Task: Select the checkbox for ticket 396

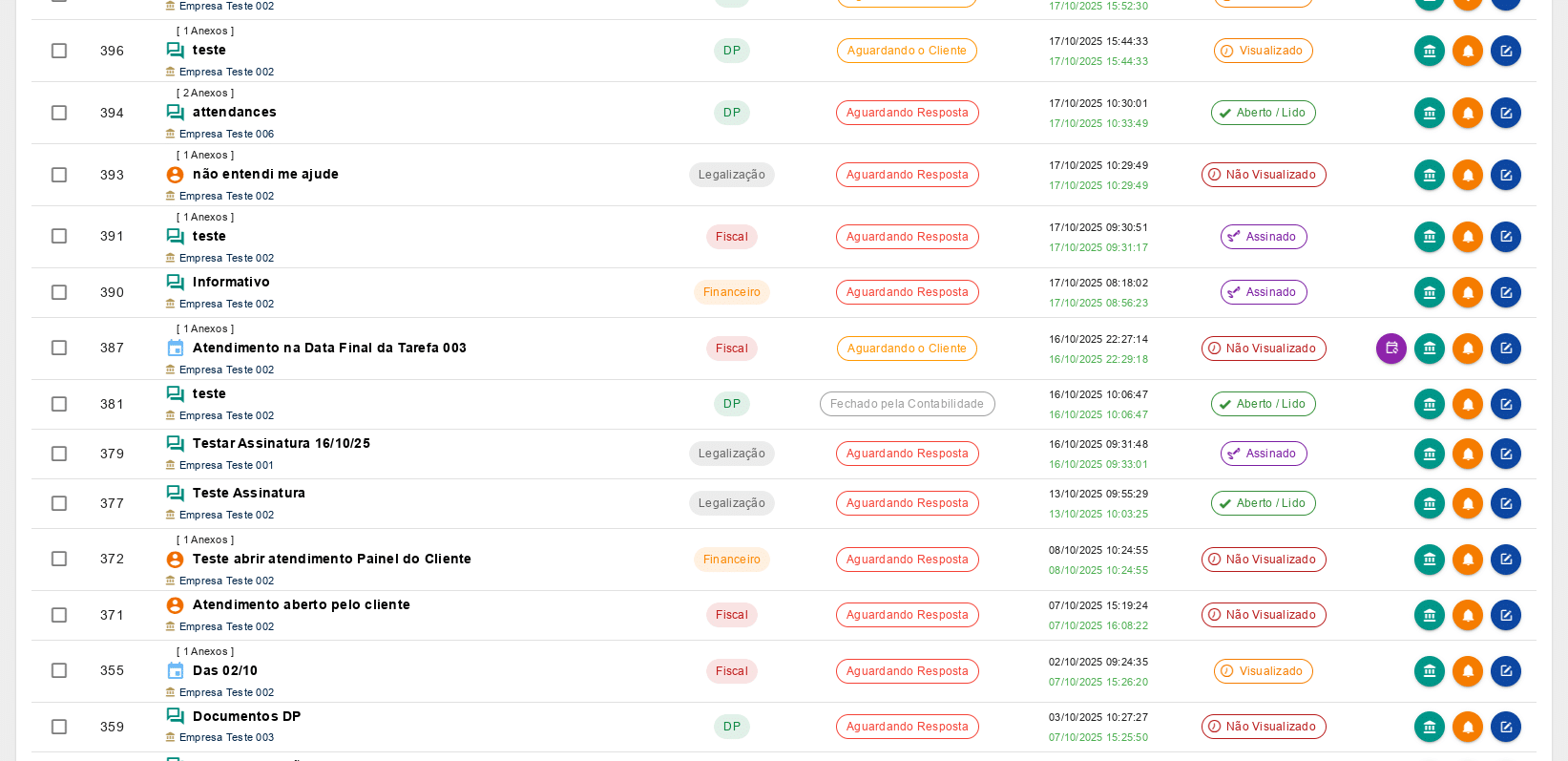Action: [x=59, y=51]
